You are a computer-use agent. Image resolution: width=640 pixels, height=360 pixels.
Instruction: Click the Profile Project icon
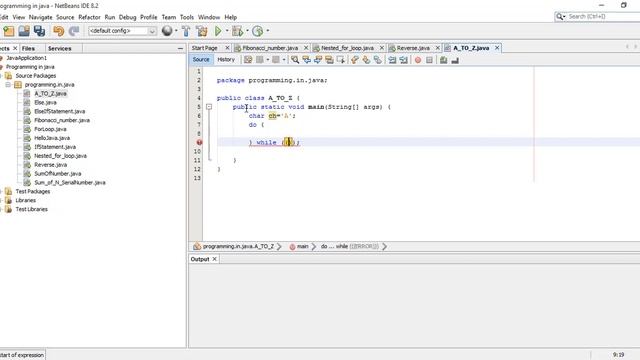pos(258,31)
